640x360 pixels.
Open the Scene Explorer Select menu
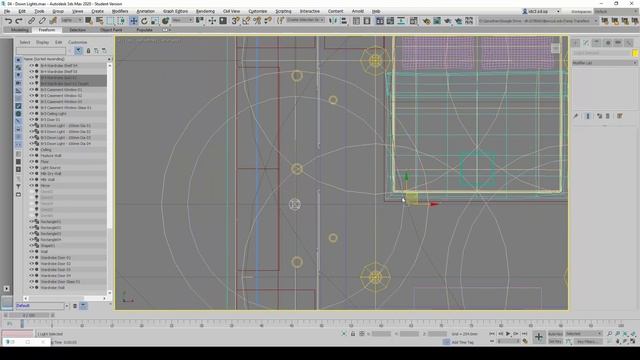click(x=25, y=42)
